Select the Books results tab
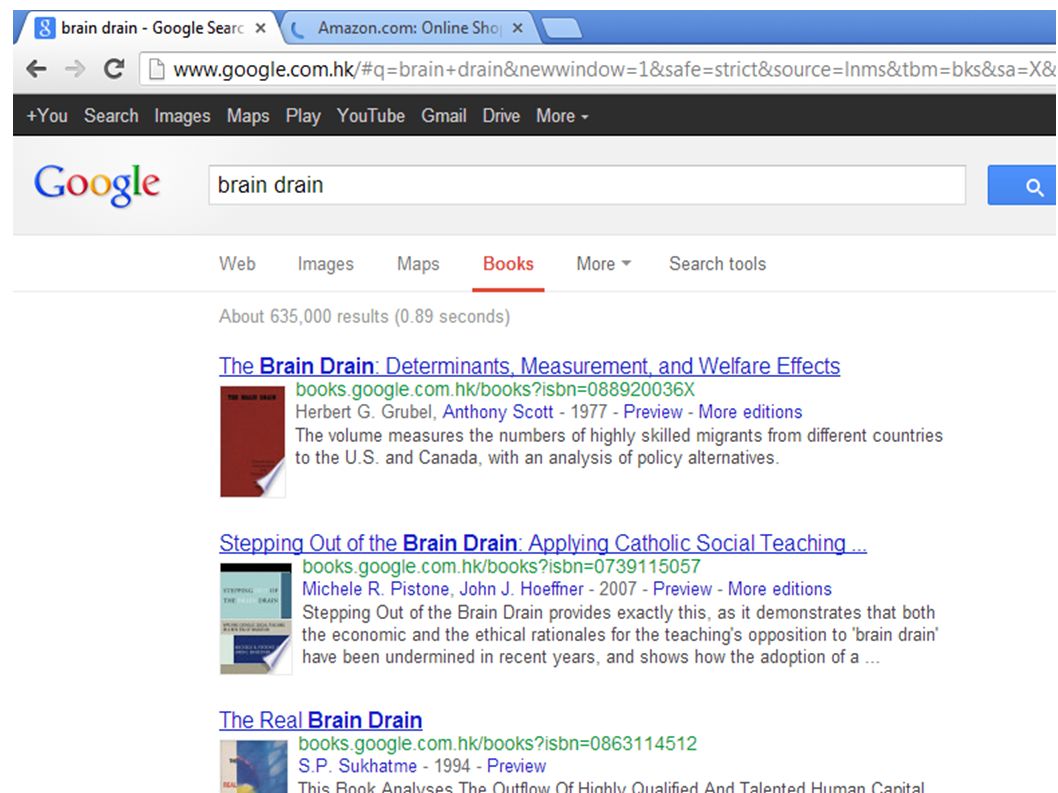The image size is (1058, 793). [508, 264]
